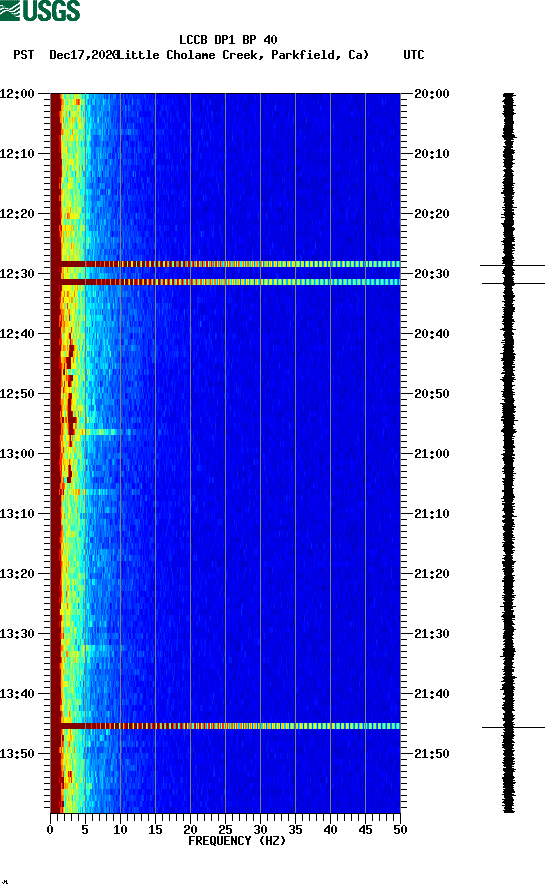Image resolution: width=552 pixels, height=893 pixels.
Task: Click the 21:10 UTC time label
Action: click(x=432, y=514)
